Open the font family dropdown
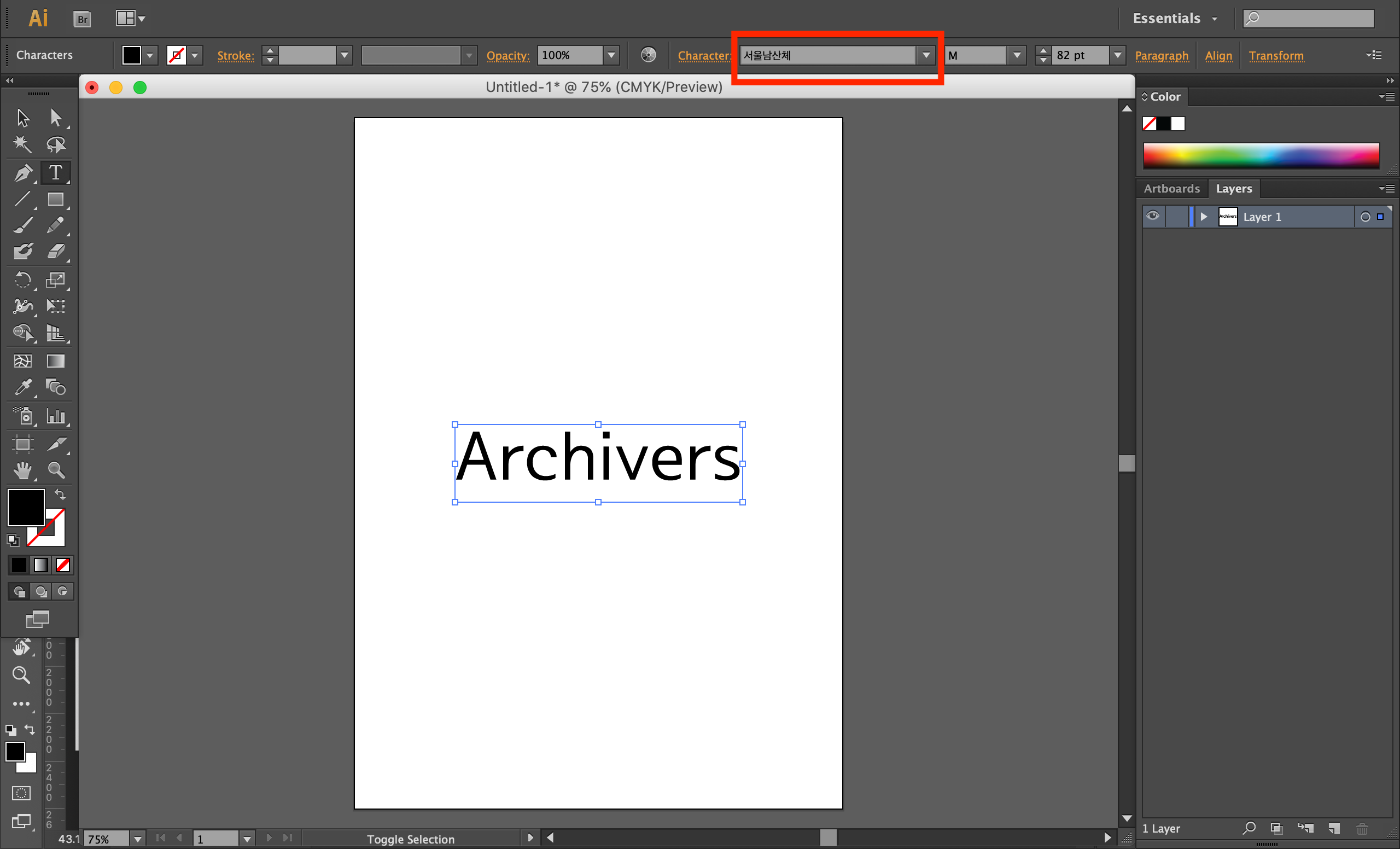Image resolution: width=1400 pixels, height=849 pixels. [926, 55]
